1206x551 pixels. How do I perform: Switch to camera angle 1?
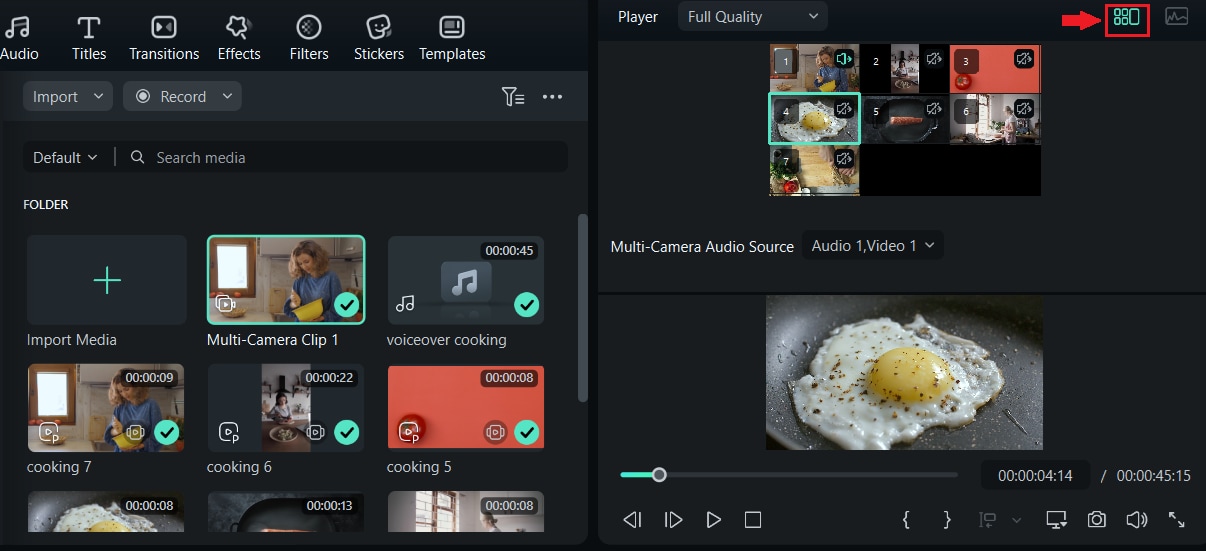click(x=814, y=68)
